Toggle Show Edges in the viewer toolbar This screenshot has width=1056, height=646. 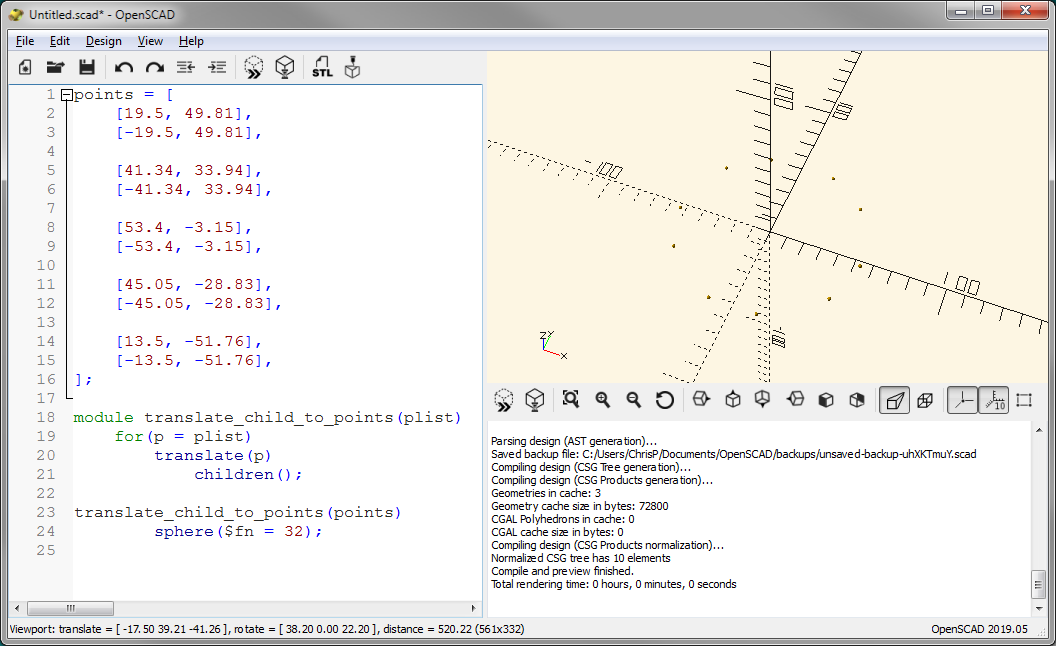click(1024, 400)
